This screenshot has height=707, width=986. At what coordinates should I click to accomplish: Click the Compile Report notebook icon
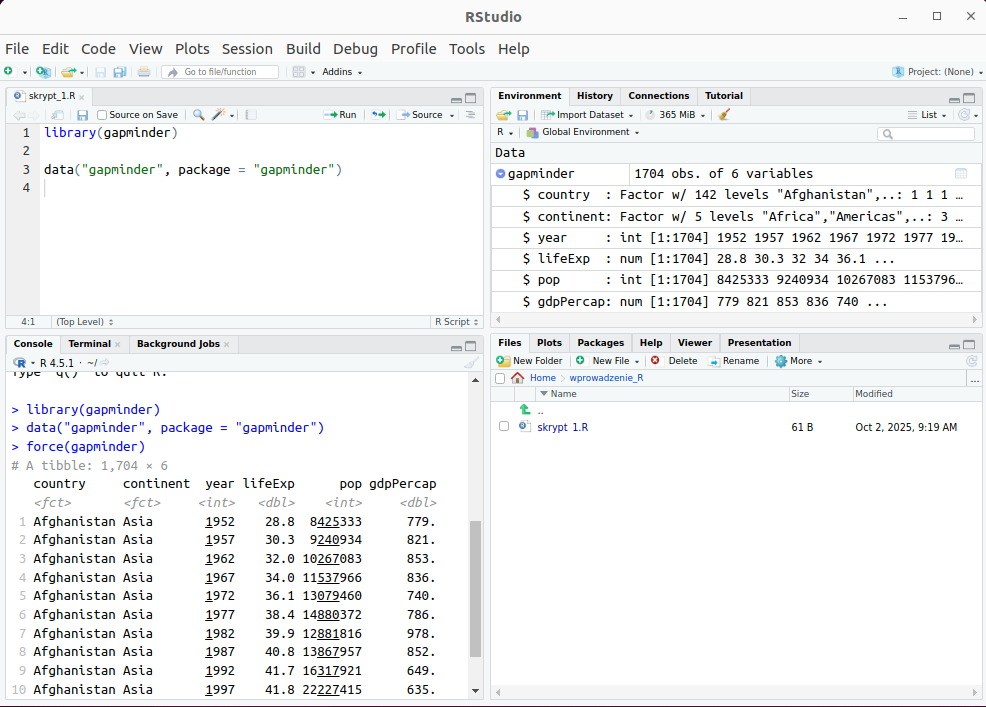tap(251, 114)
